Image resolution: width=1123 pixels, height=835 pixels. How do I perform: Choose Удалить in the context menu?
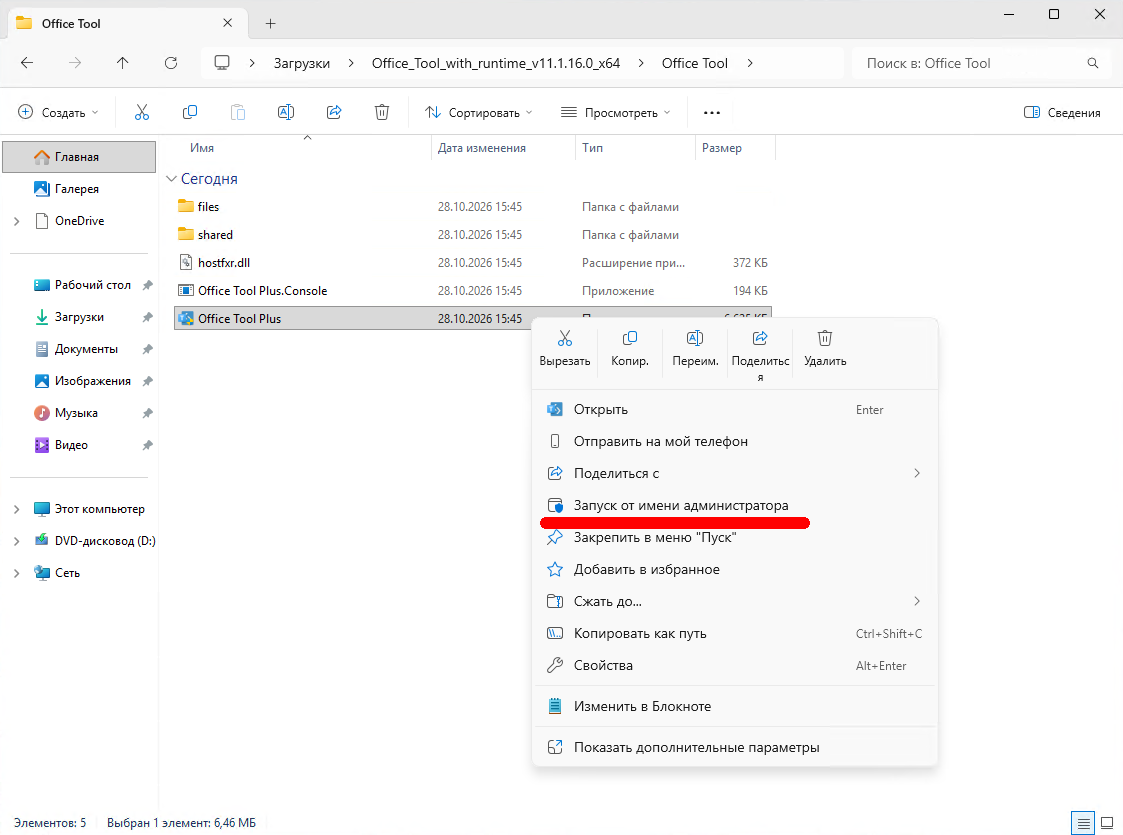(825, 349)
